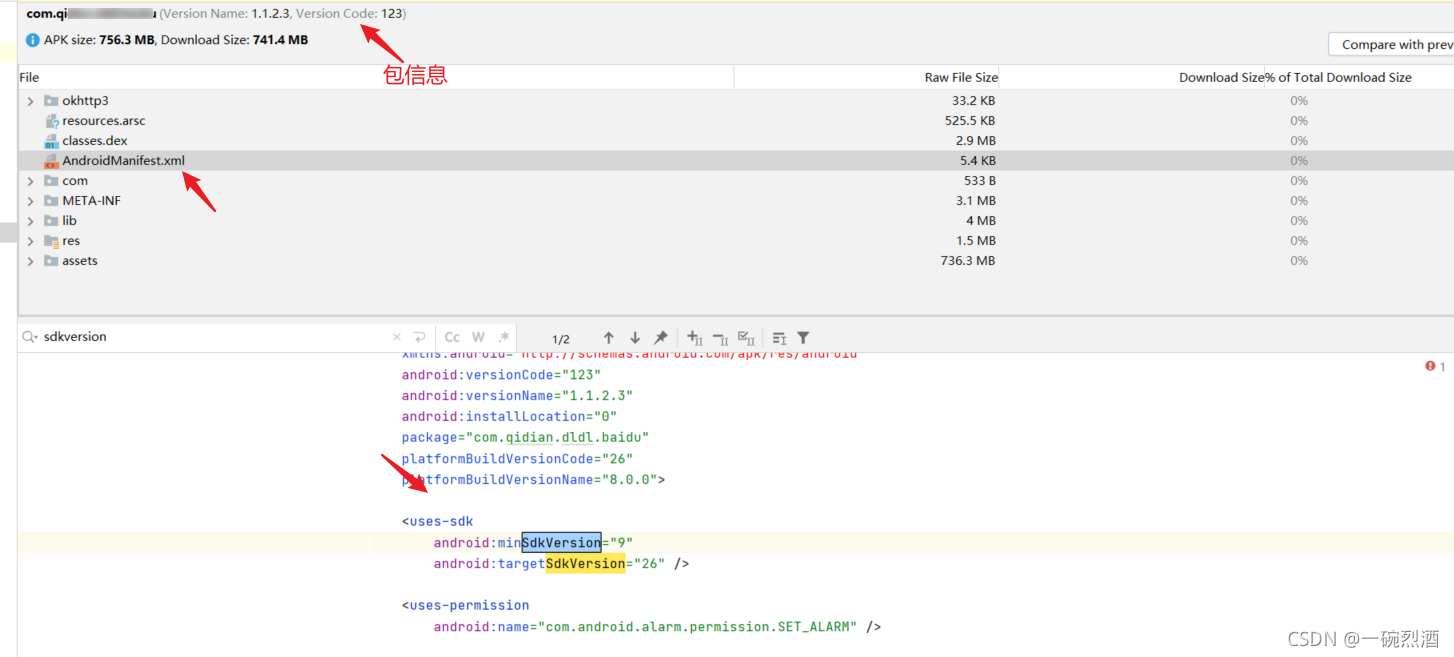Click the classes.dex file icon
This screenshot has width=1454, height=657.
[51, 140]
